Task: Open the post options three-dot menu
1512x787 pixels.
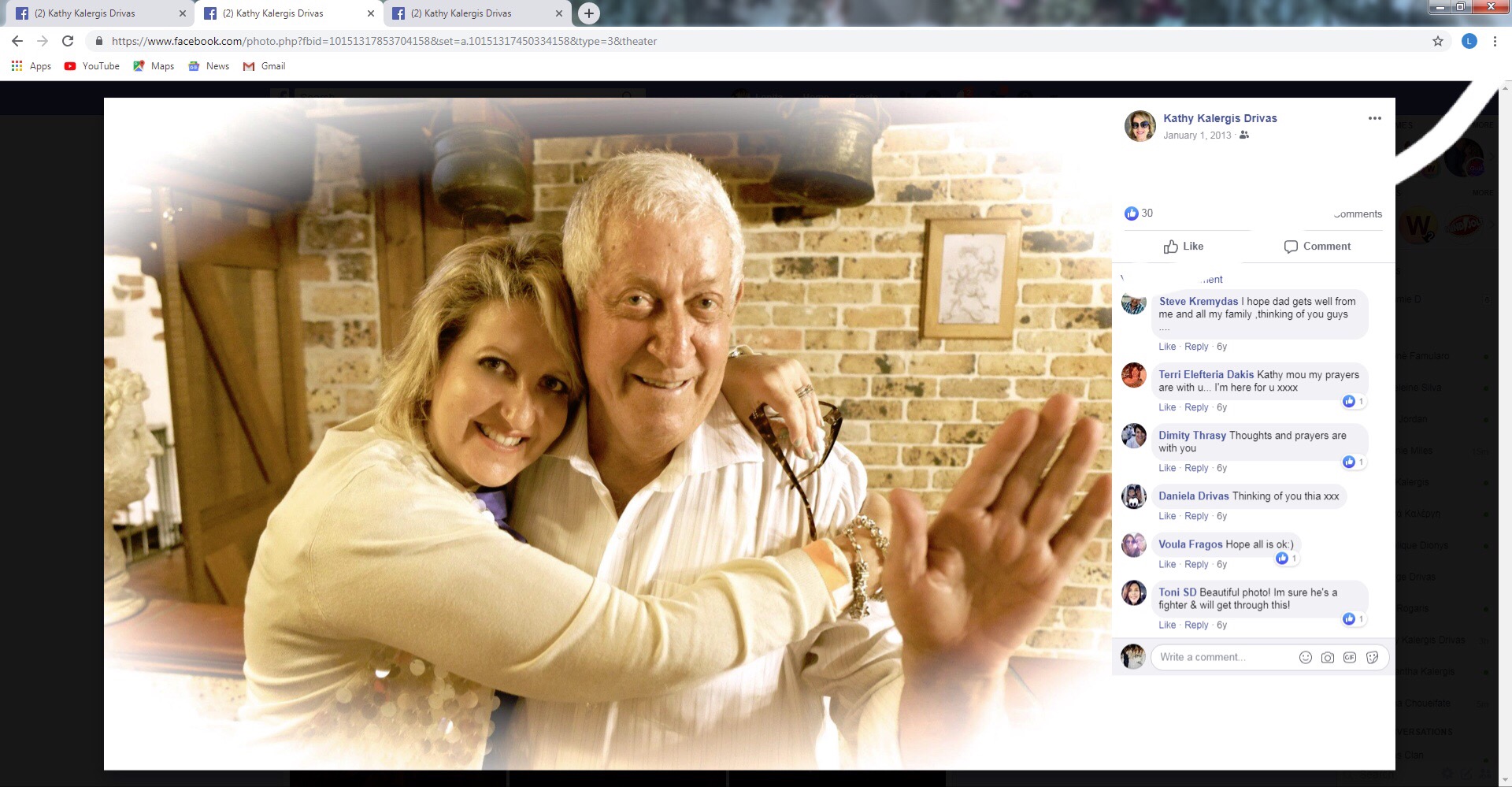Action: pyautogui.click(x=1374, y=118)
